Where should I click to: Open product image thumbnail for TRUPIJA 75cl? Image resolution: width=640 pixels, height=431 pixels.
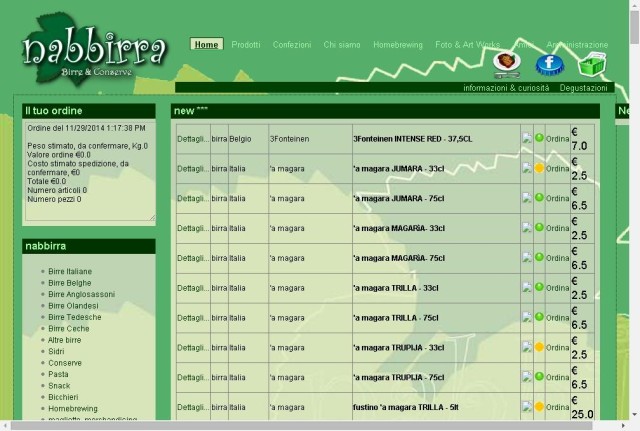pos(527,377)
